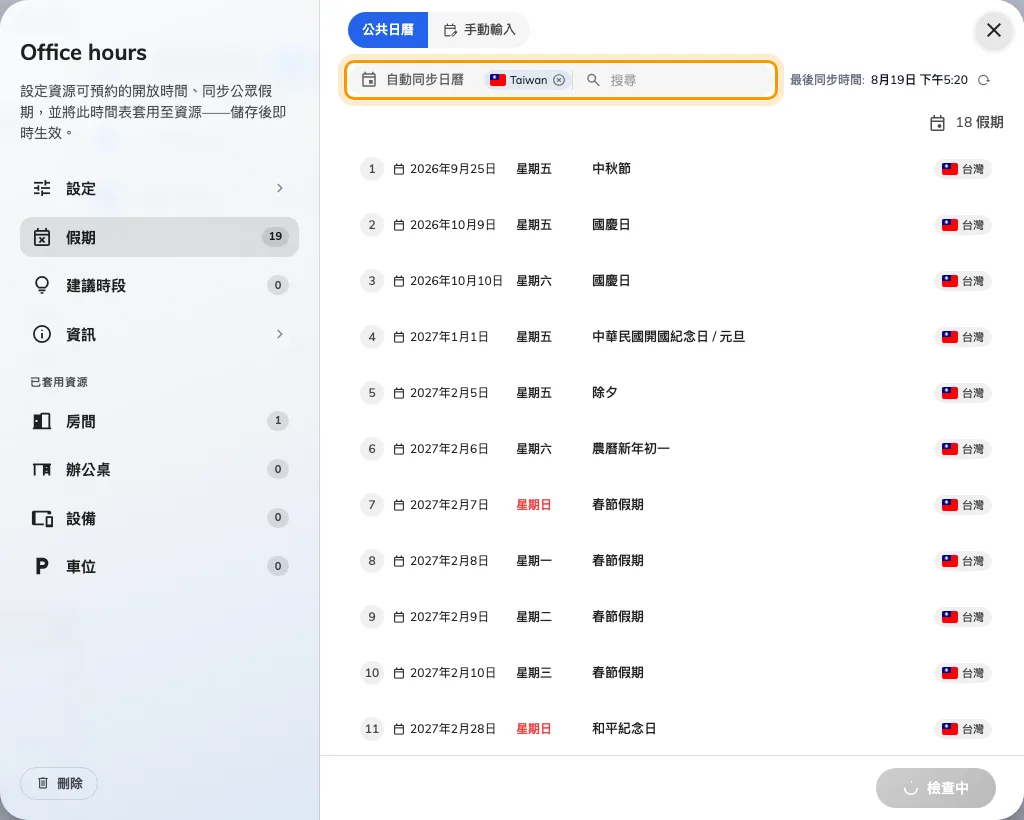This screenshot has height=820, width=1024.
Task: Refresh the last sync time
Action: click(x=984, y=80)
